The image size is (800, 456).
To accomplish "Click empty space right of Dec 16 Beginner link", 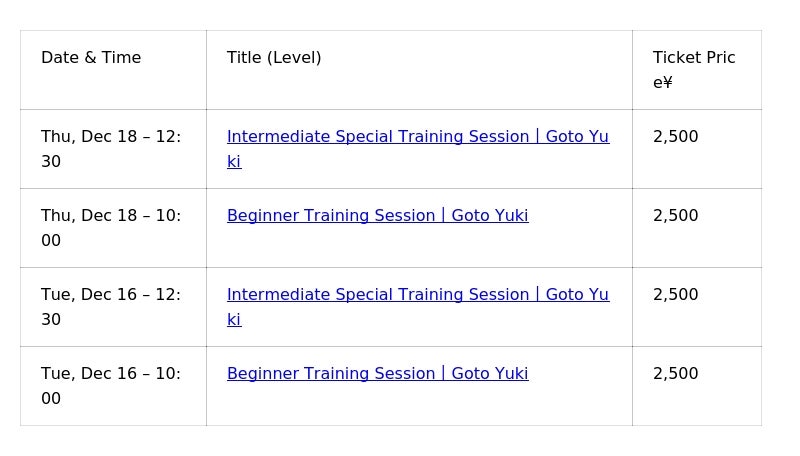I will [x=580, y=374].
